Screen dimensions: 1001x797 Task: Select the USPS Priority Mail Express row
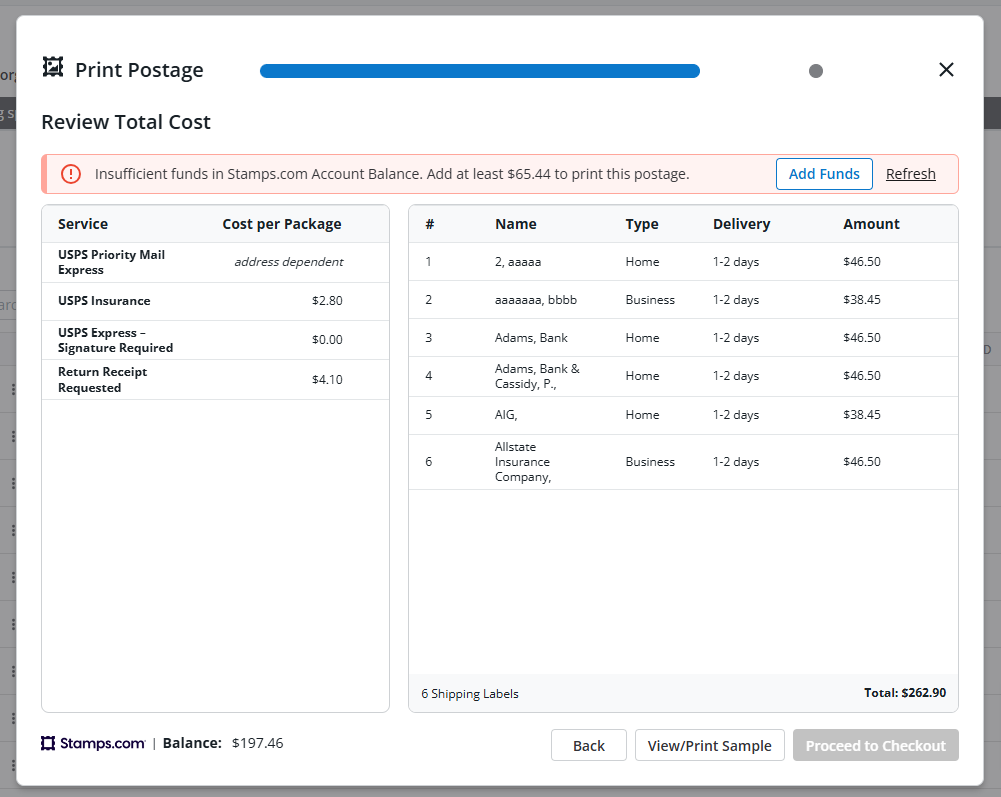click(215, 262)
